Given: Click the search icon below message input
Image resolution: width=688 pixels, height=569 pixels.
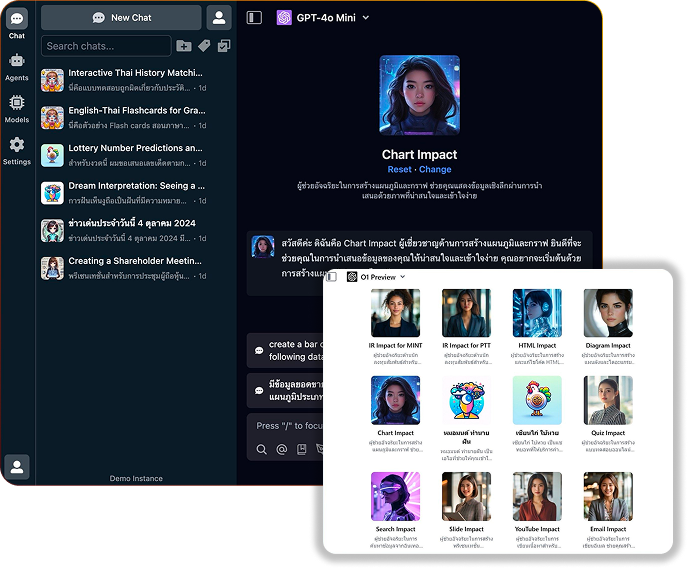Looking at the screenshot, I should [x=260, y=449].
